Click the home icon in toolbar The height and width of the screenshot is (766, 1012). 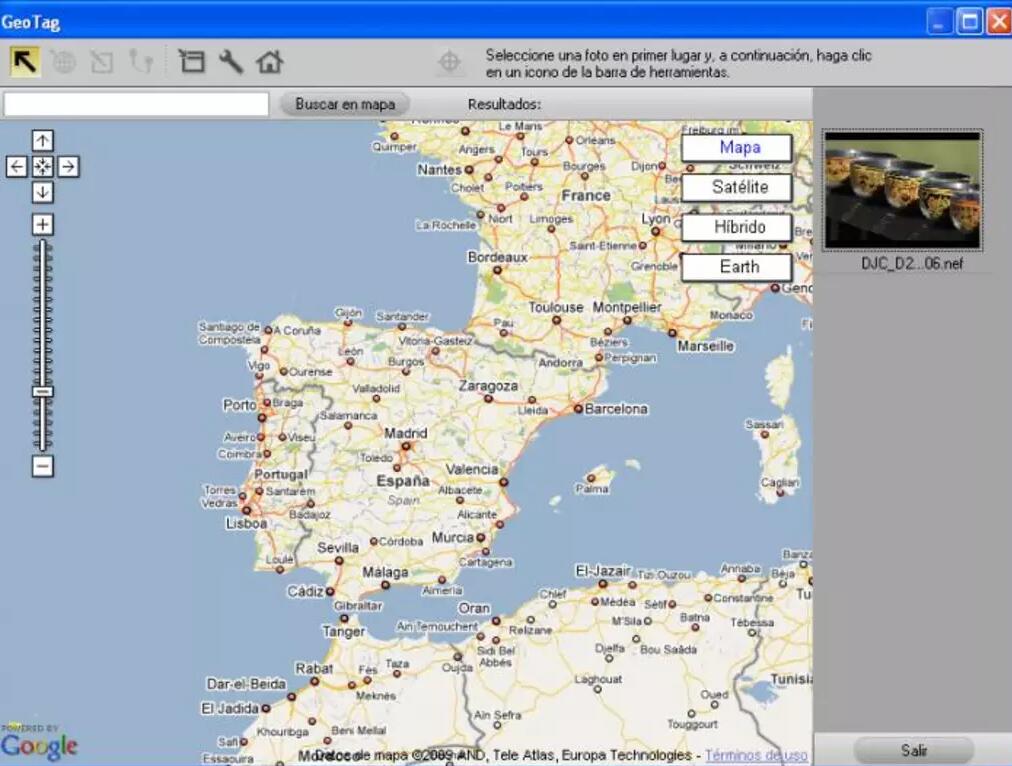[x=269, y=62]
